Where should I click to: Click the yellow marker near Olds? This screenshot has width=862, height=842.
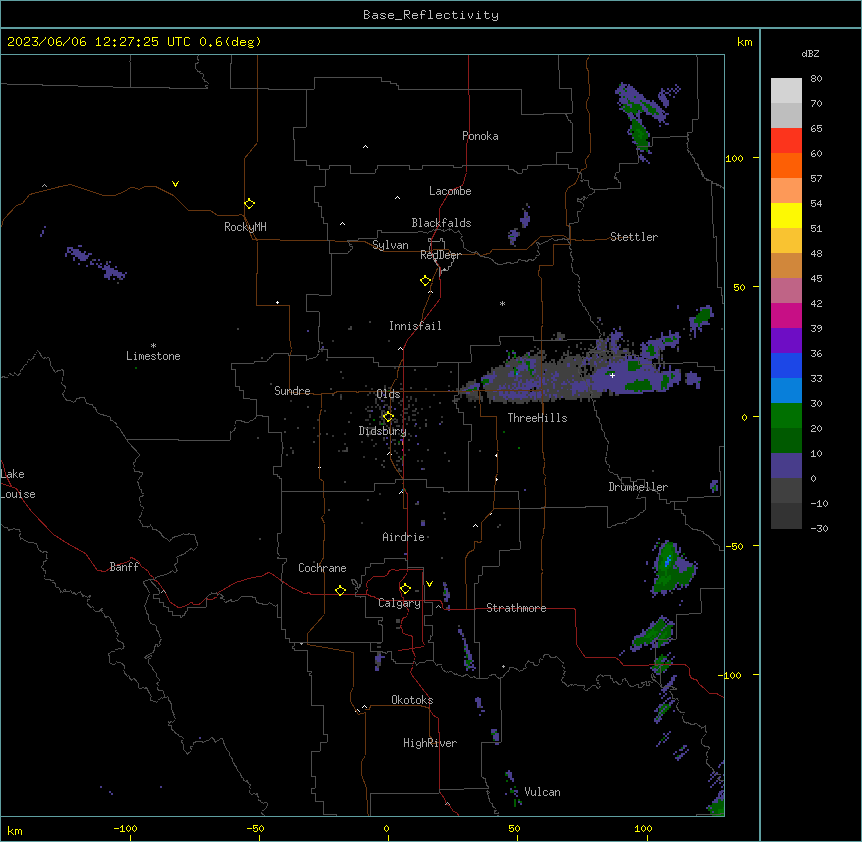click(x=388, y=417)
